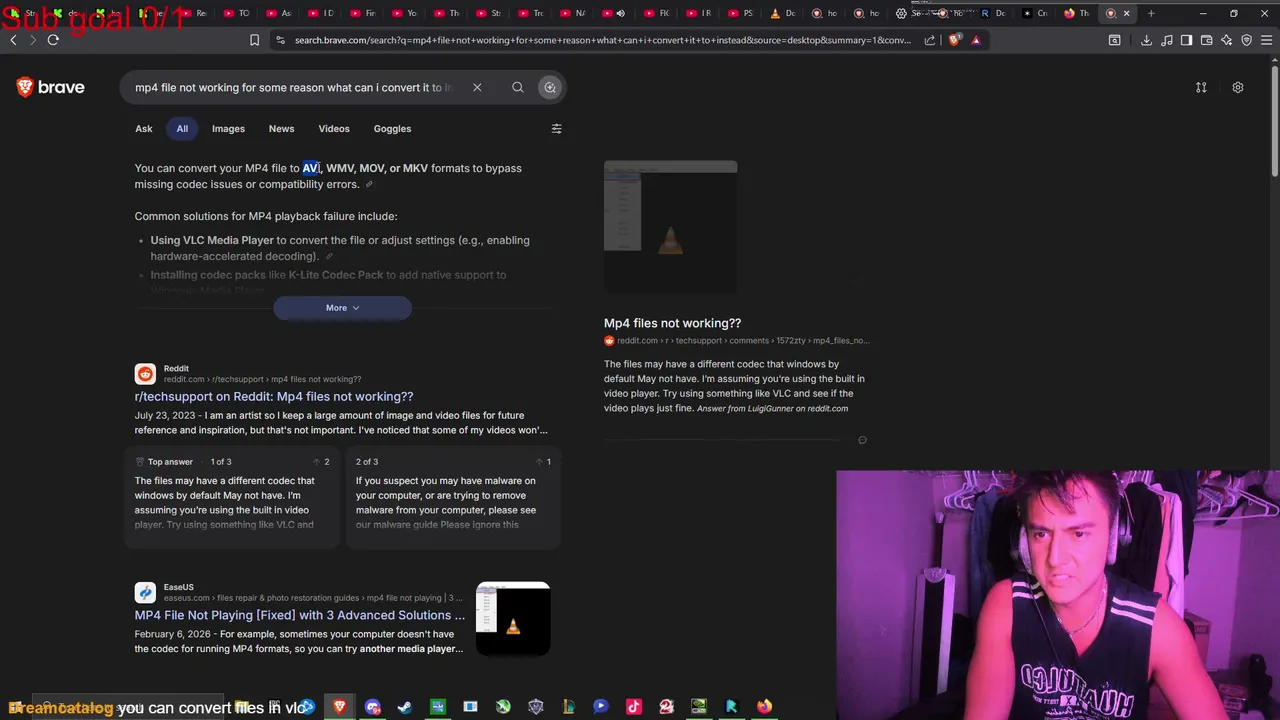
Task: Open the '2 of 3' Reddit answer card
Action: pos(453,499)
